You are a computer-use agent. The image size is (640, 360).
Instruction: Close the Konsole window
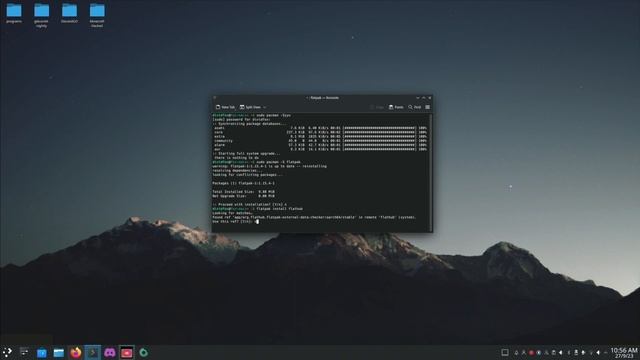tap(429, 98)
